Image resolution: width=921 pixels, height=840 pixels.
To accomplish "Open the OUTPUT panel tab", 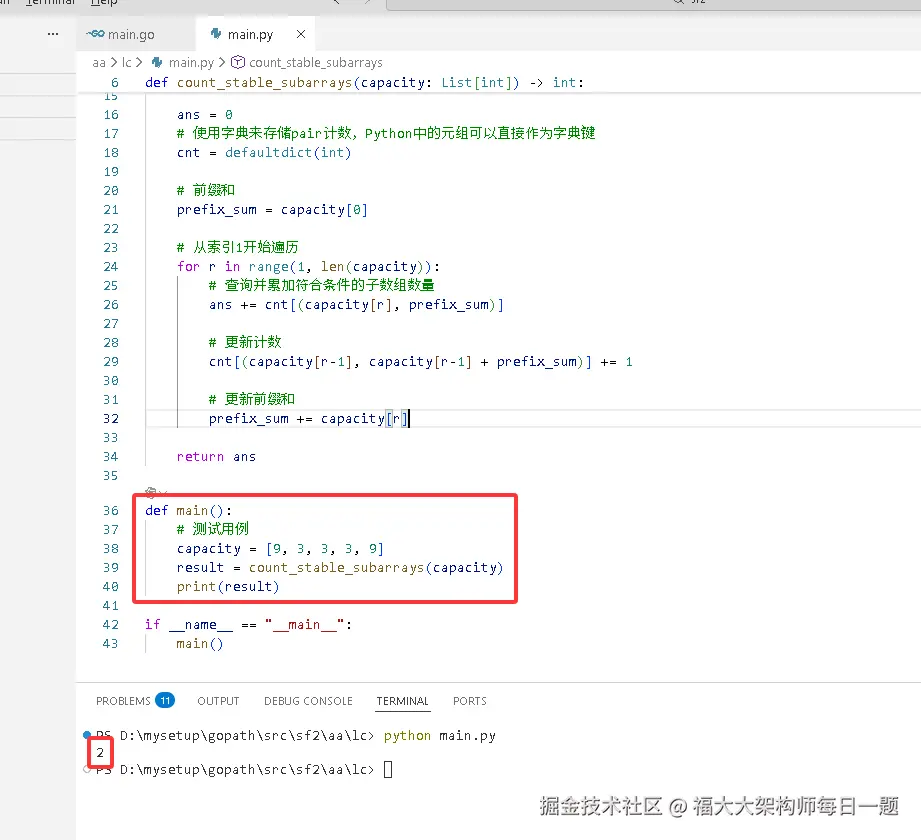I will (218, 701).
